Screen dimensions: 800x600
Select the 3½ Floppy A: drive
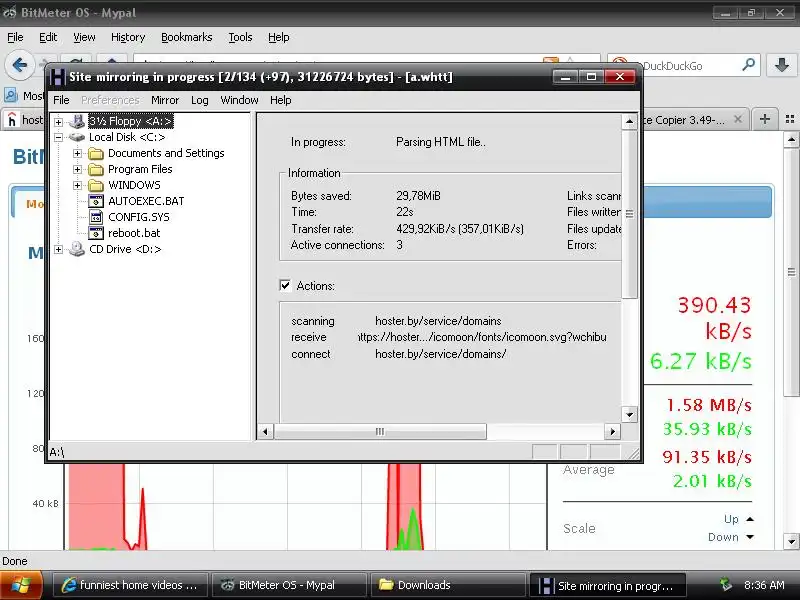(131, 121)
